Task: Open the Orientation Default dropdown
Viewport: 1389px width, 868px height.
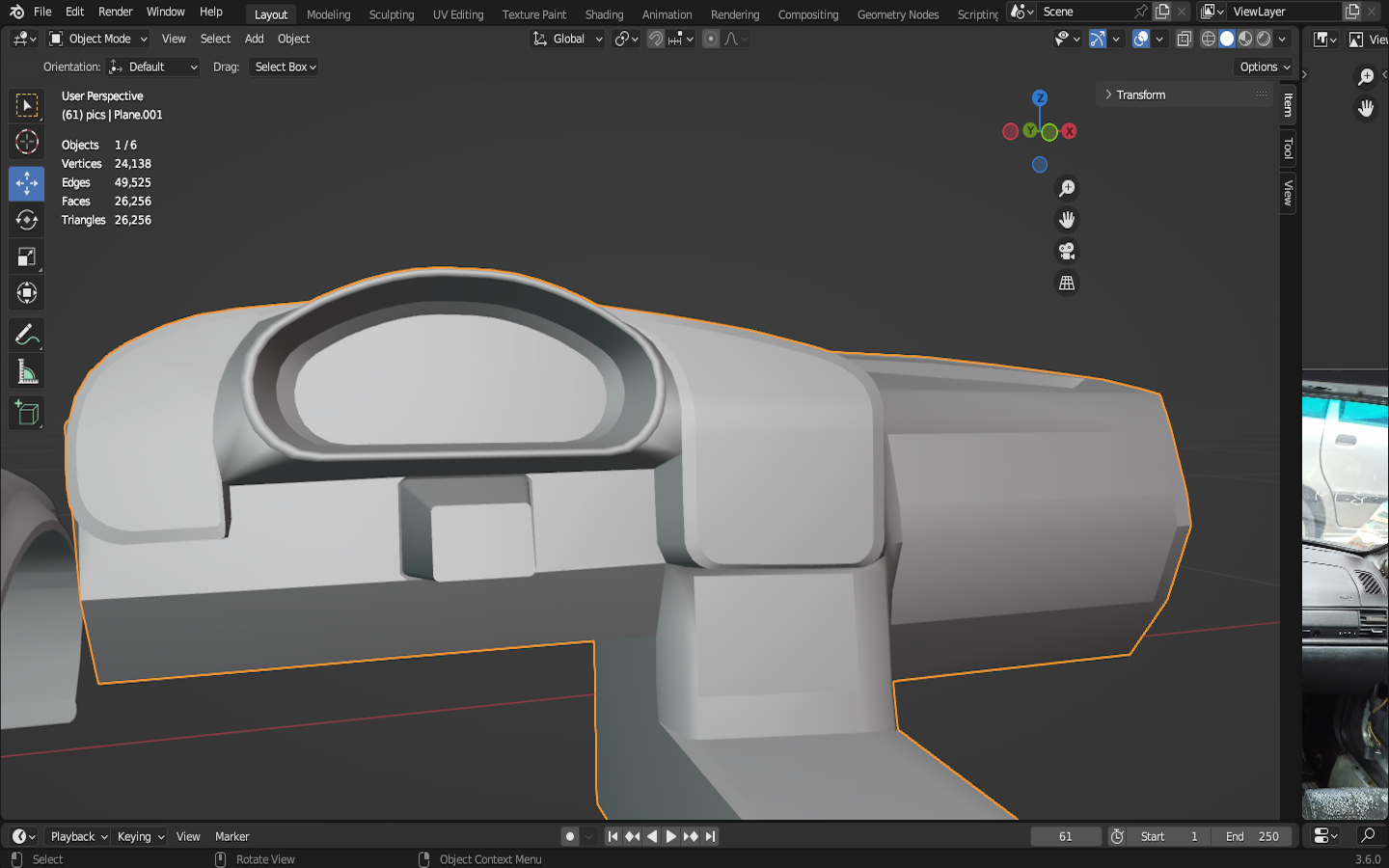Action: pyautogui.click(x=153, y=67)
